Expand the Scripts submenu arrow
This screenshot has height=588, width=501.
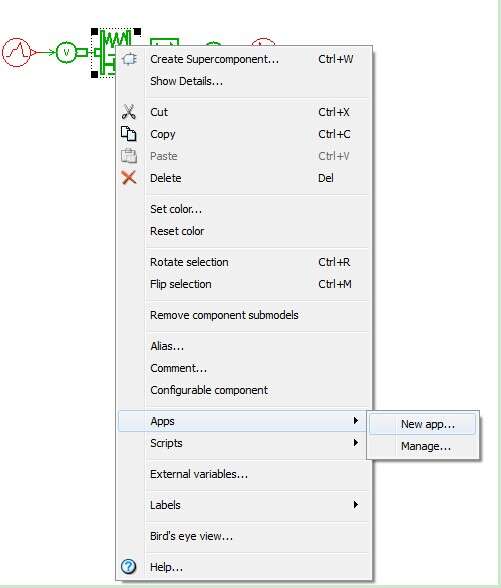(356, 443)
